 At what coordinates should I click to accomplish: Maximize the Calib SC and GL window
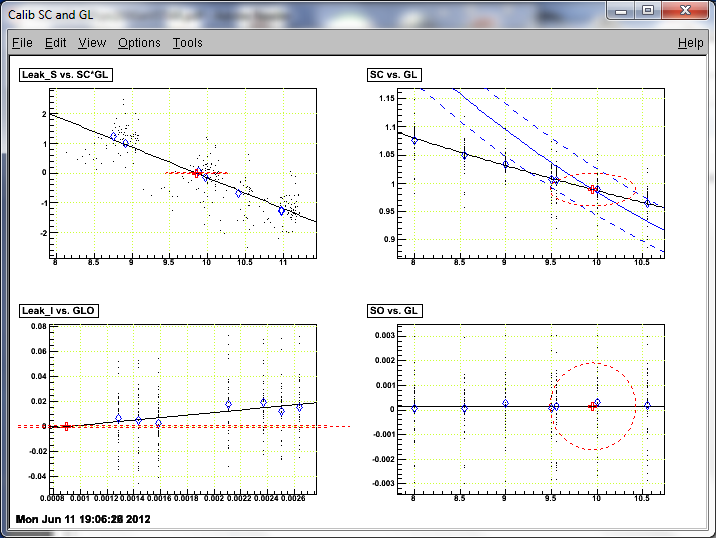(648, 11)
